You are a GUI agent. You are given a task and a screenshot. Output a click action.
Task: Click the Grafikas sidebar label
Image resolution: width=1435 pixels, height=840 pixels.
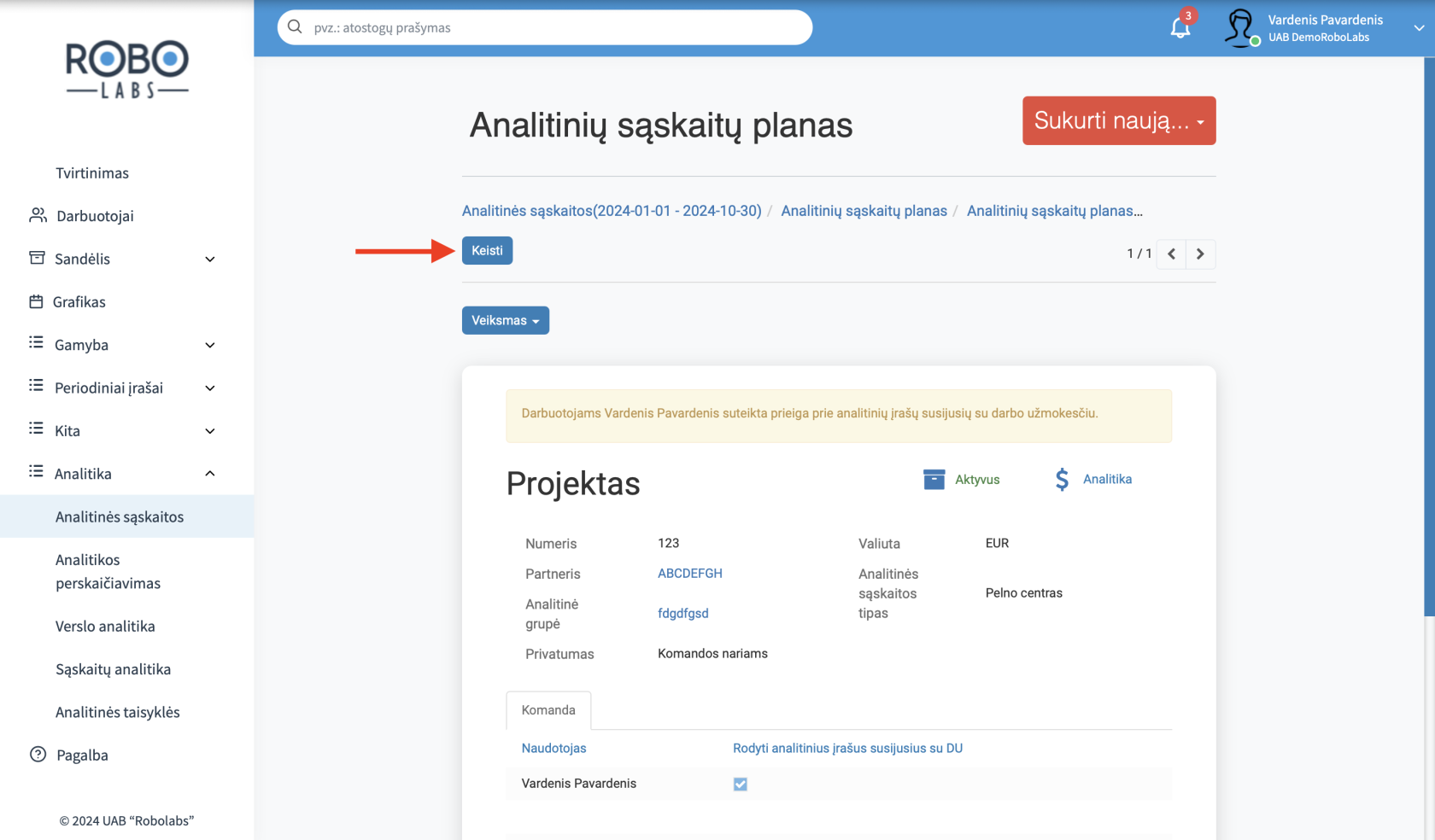pos(79,302)
